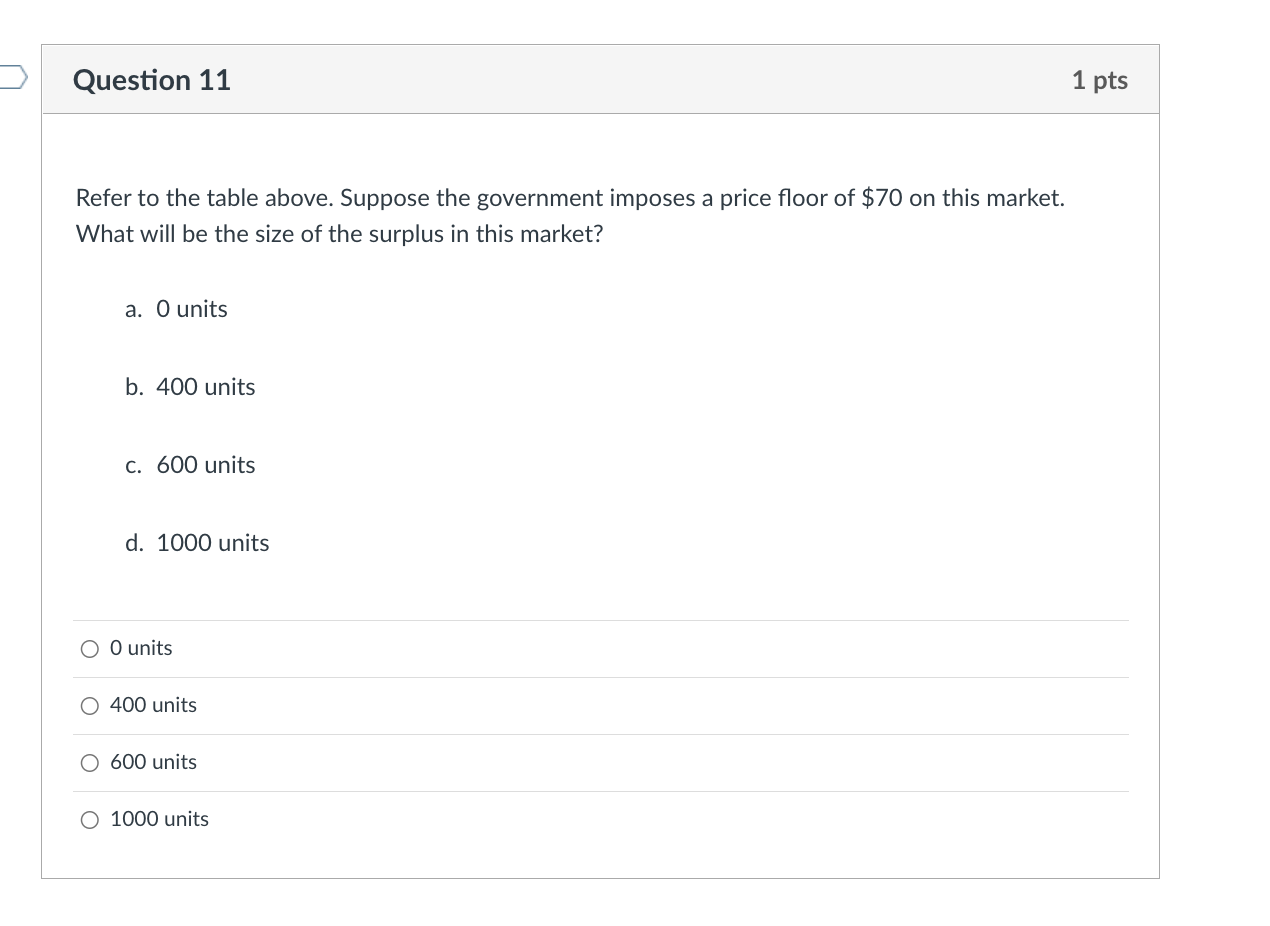Click answer choice 'c. 600 units'
The image size is (1270, 926).
tap(189, 464)
